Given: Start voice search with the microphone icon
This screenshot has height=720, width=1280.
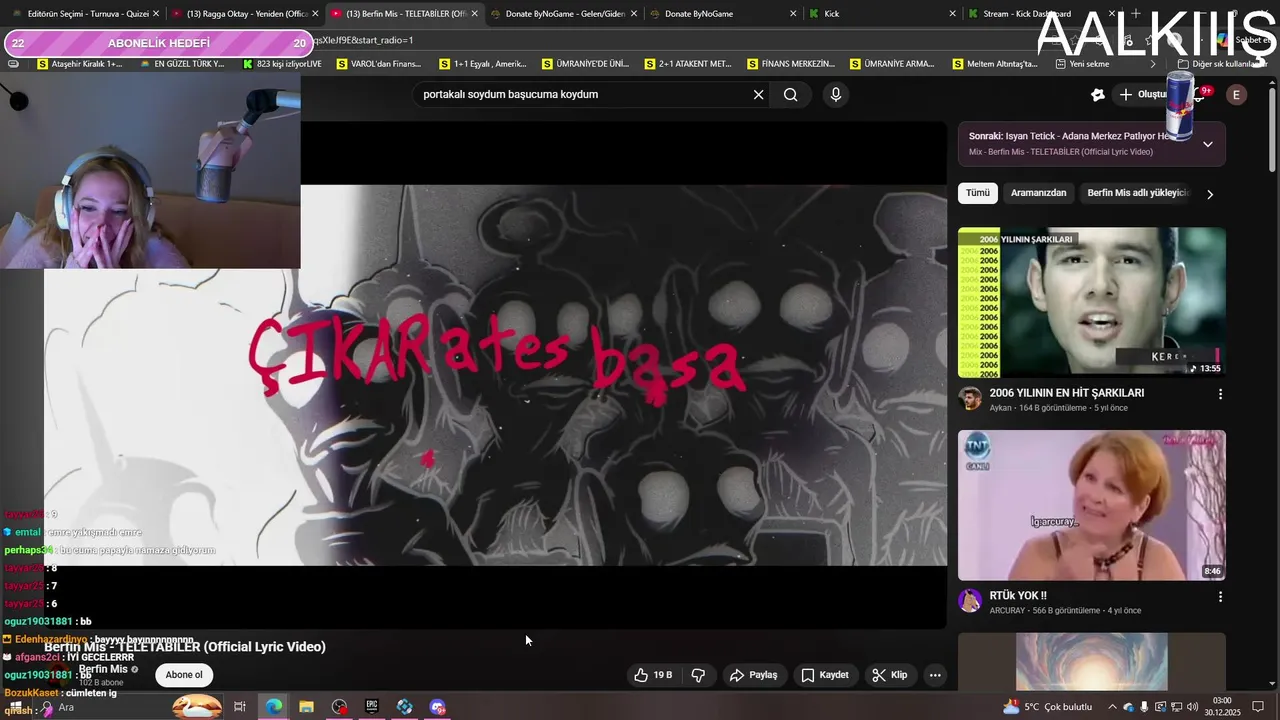Looking at the screenshot, I should (836, 95).
